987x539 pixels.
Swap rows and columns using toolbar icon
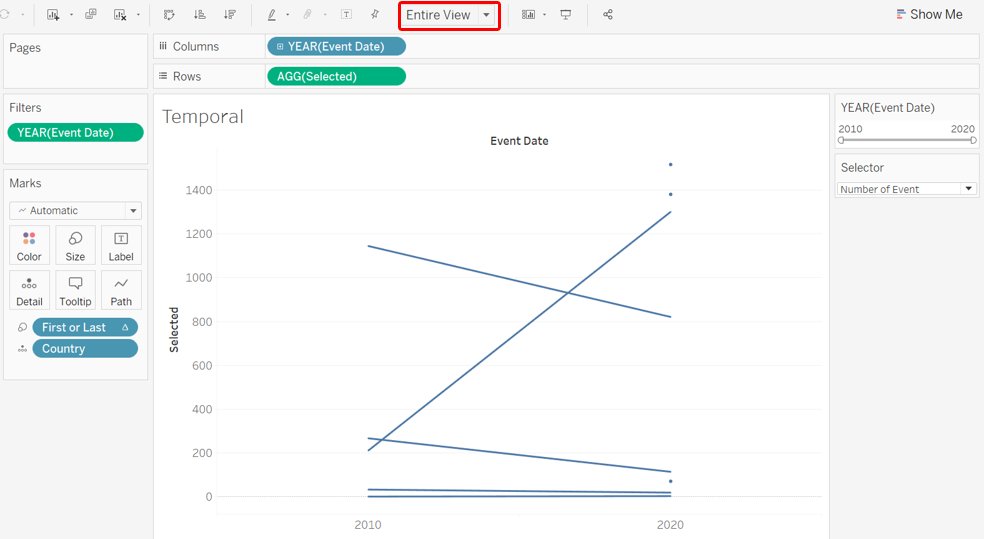(169, 15)
